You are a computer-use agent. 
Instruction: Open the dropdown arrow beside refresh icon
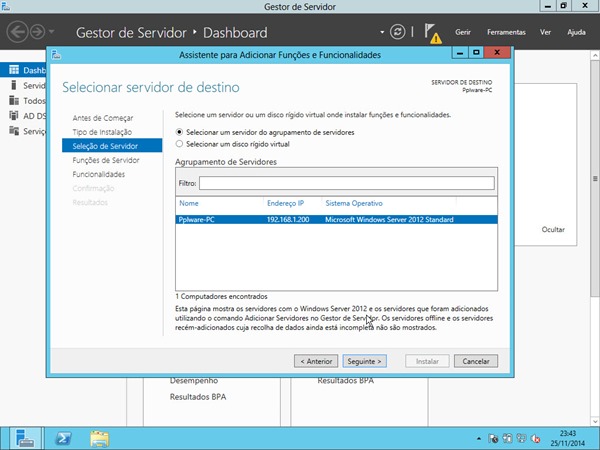[x=382, y=32]
